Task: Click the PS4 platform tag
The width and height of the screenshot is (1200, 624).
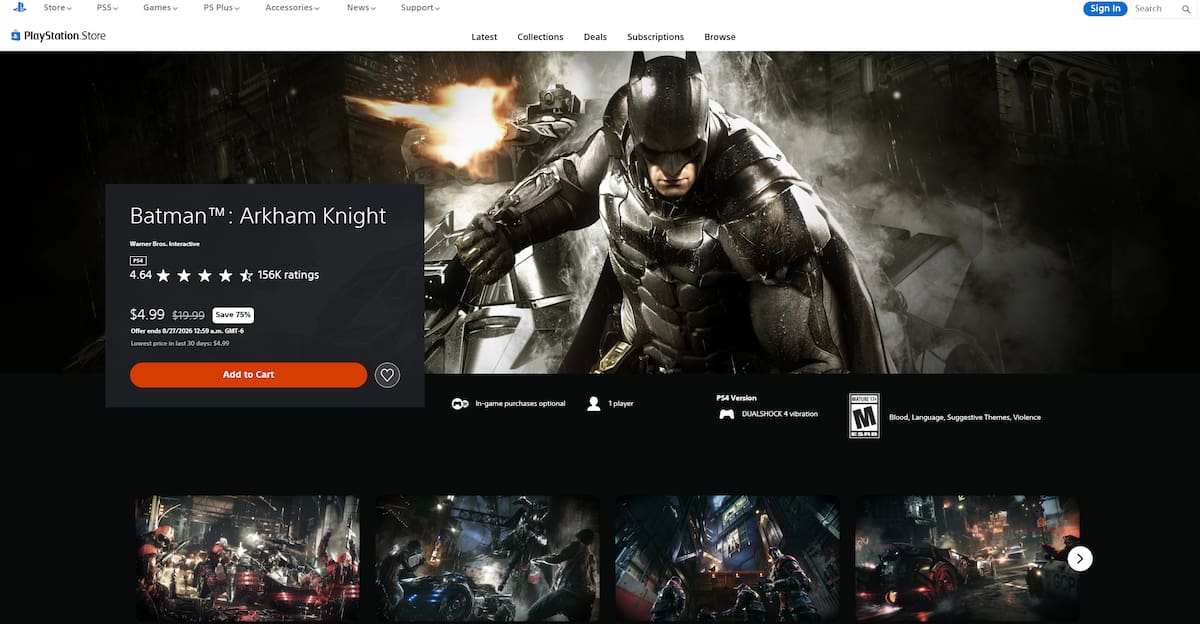Action: [x=138, y=260]
